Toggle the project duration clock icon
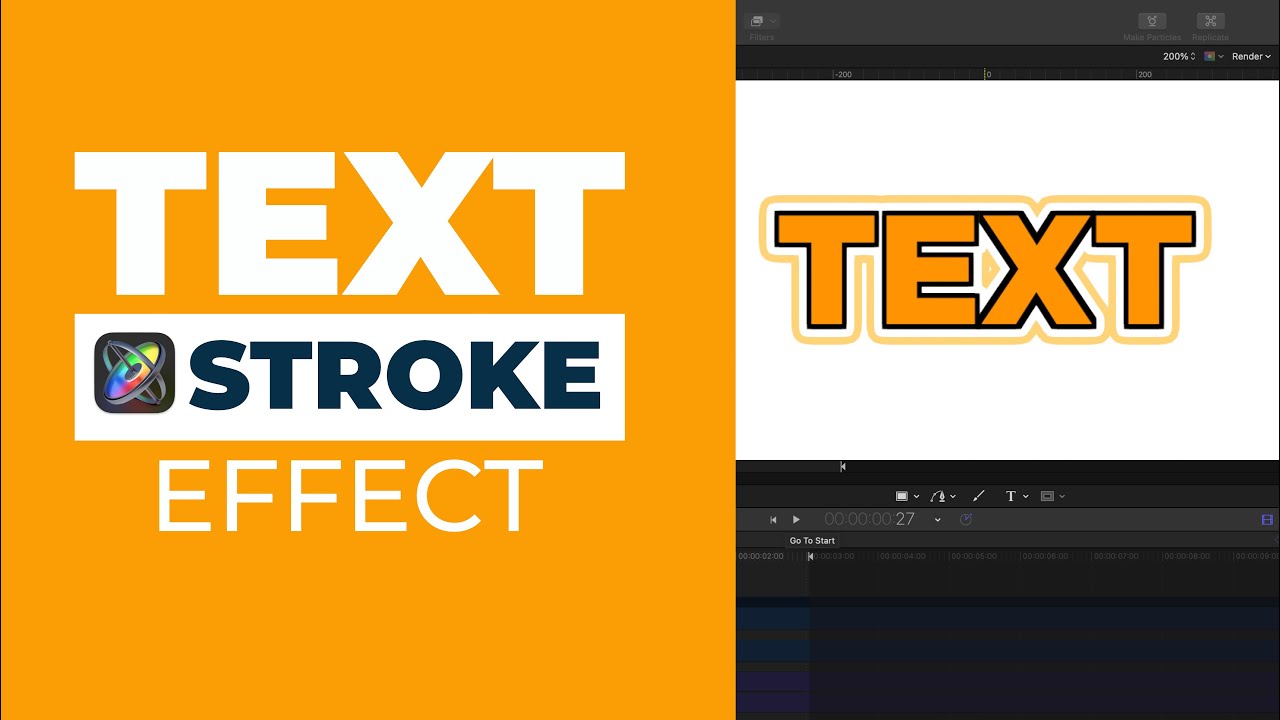1280x720 pixels. 965,519
